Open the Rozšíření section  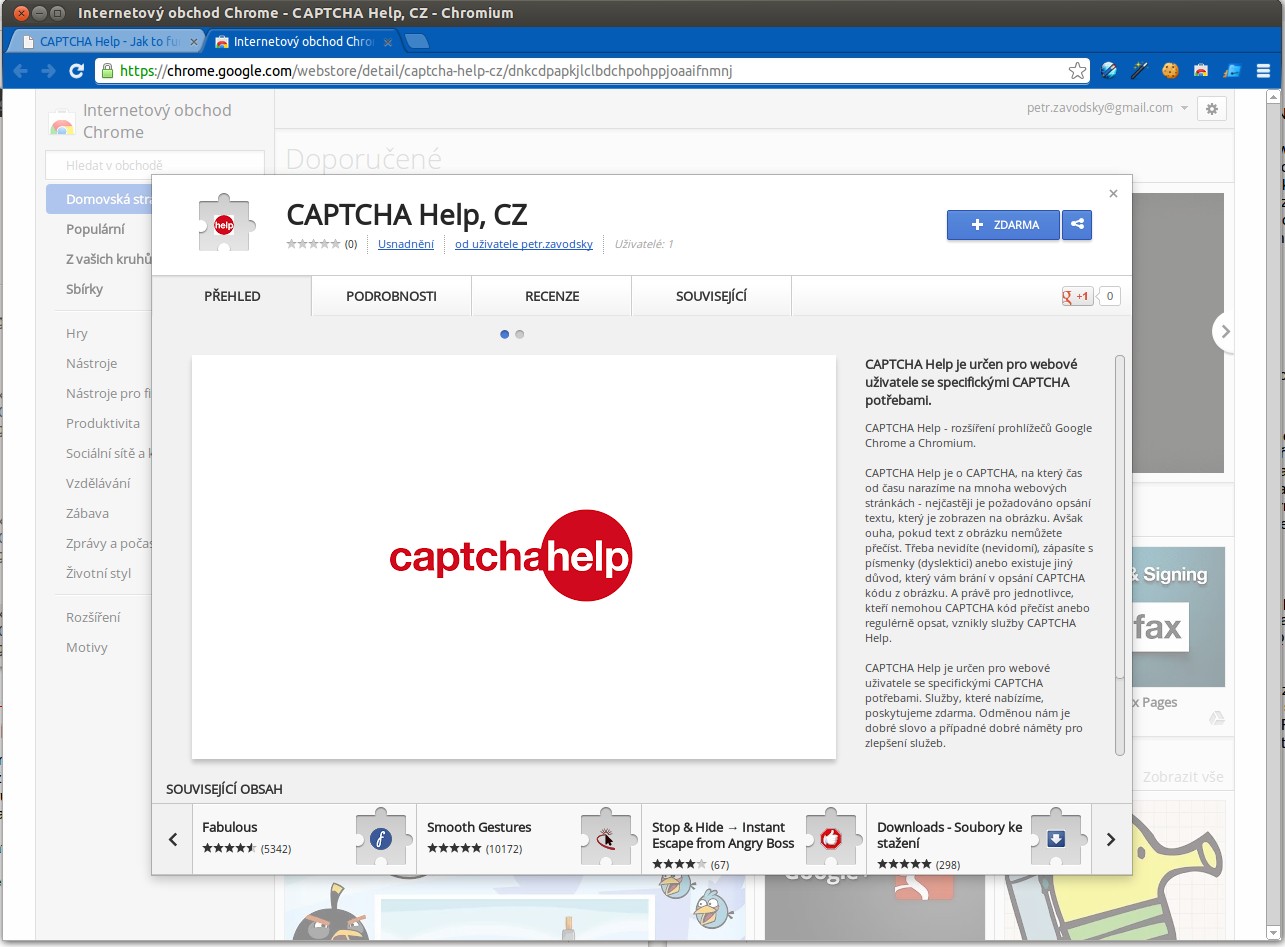[94, 617]
